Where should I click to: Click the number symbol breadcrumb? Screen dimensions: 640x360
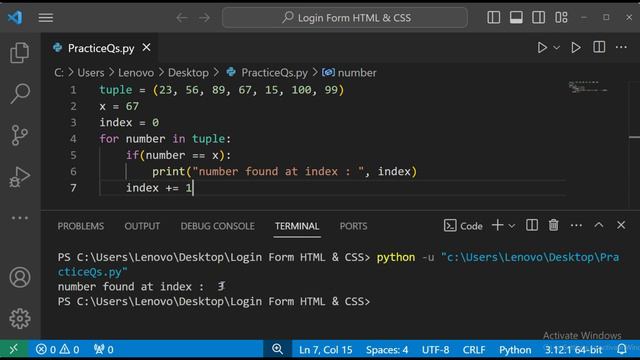point(349,73)
